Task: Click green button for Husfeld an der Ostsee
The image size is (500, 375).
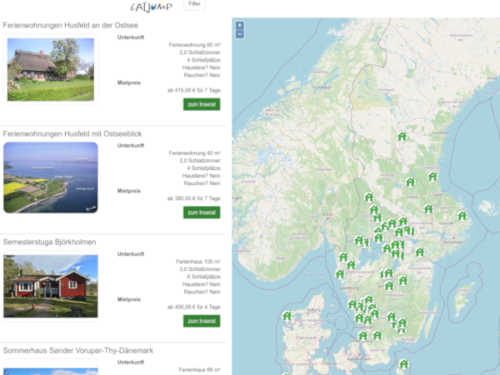Action: [202, 104]
